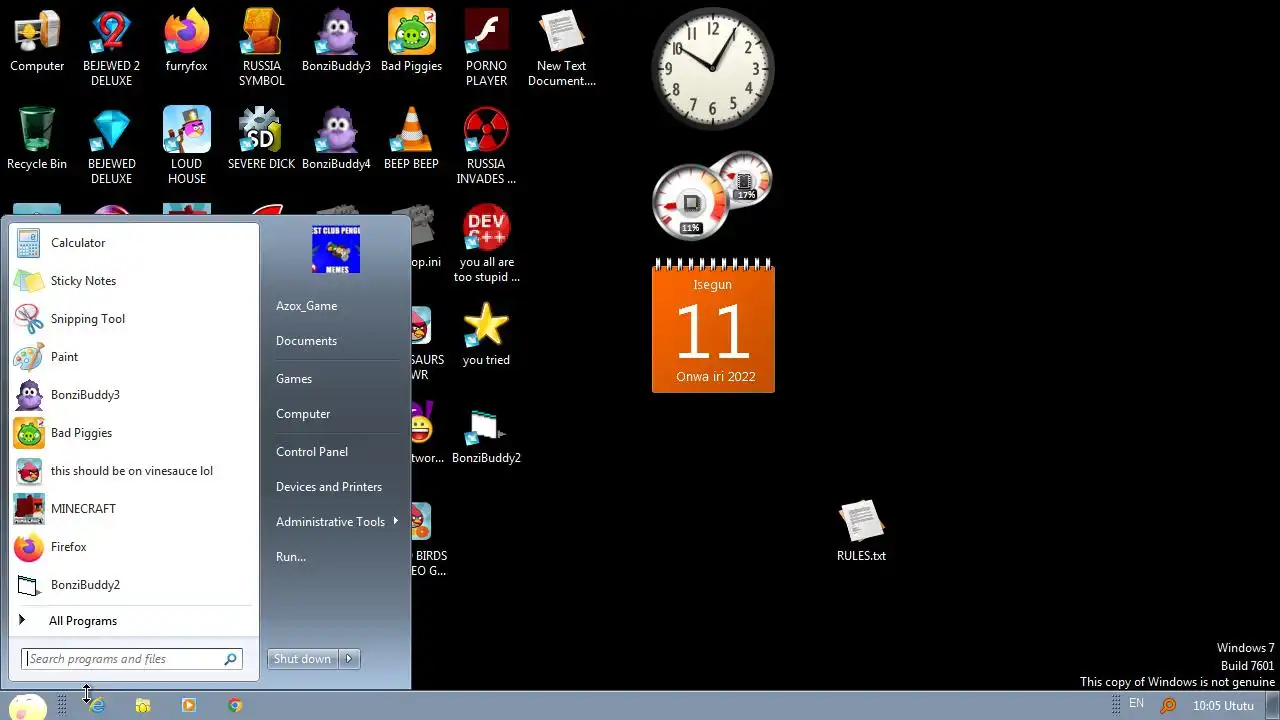The height and width of the screenshot is (720, 1280).
Task: Click the 10:05 taskbar clock
Action: tap(1223, 706)
